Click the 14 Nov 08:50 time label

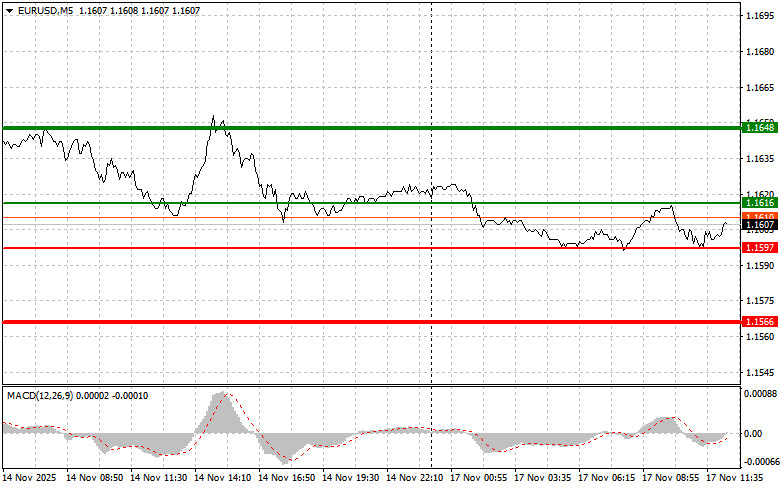(95, 478)
